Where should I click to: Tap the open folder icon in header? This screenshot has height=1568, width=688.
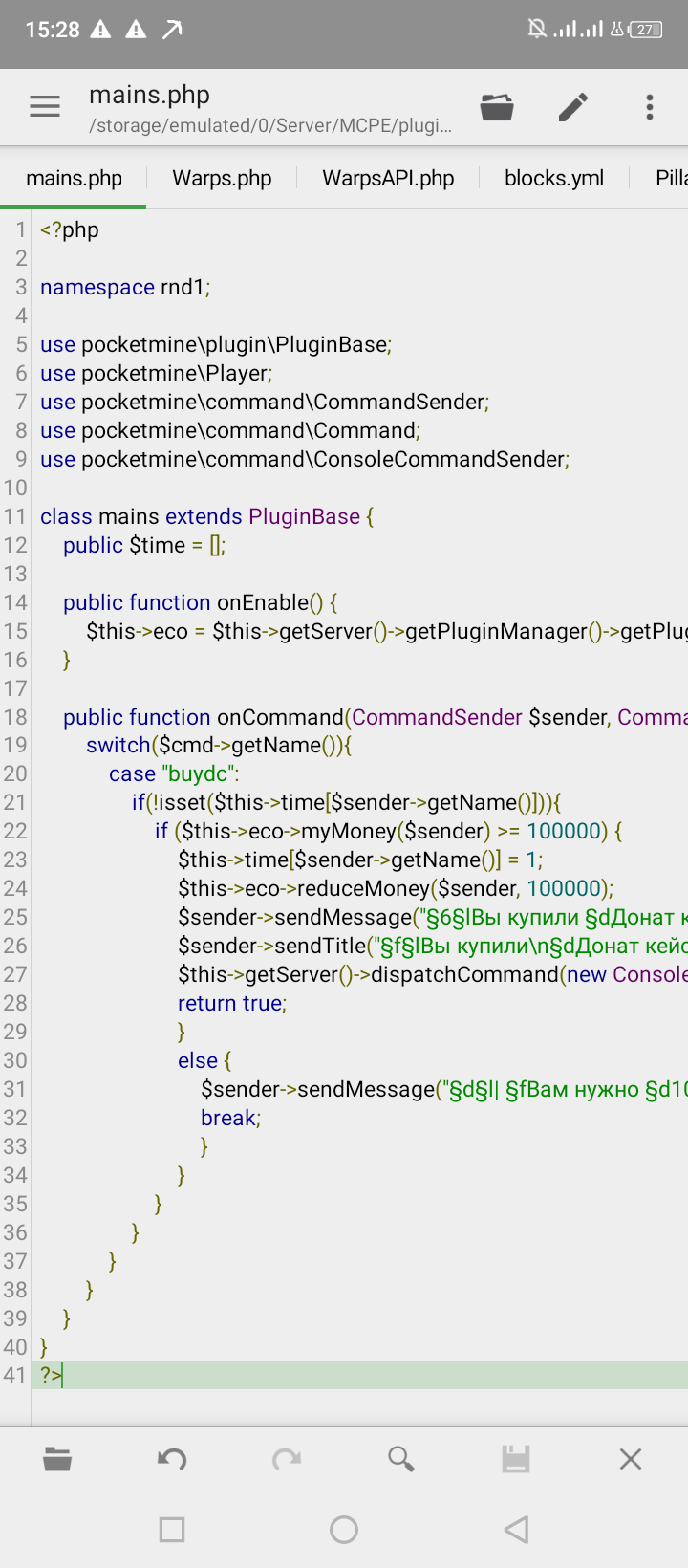coord(497,106)
